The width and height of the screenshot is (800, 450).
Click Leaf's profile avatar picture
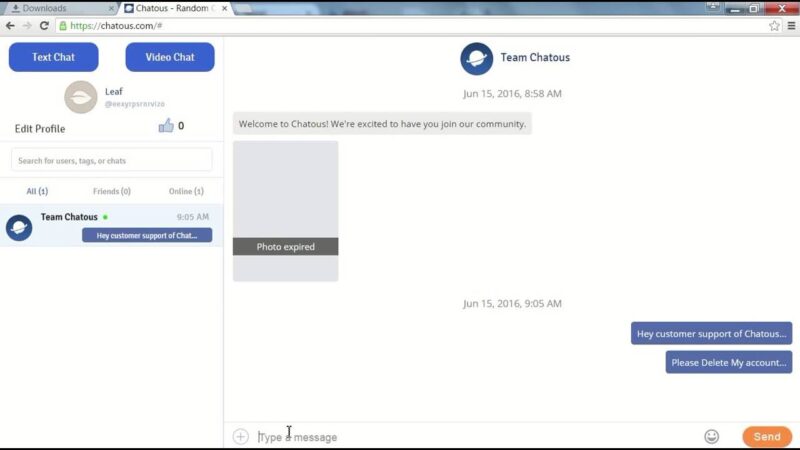(80, 97)
